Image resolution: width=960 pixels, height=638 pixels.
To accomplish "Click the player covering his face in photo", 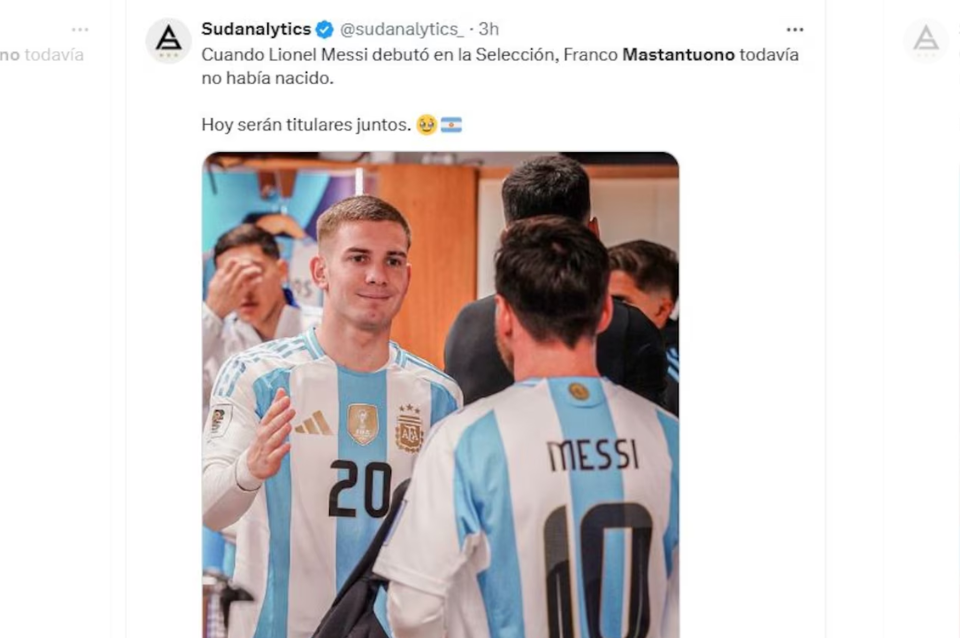I will 248,280.
